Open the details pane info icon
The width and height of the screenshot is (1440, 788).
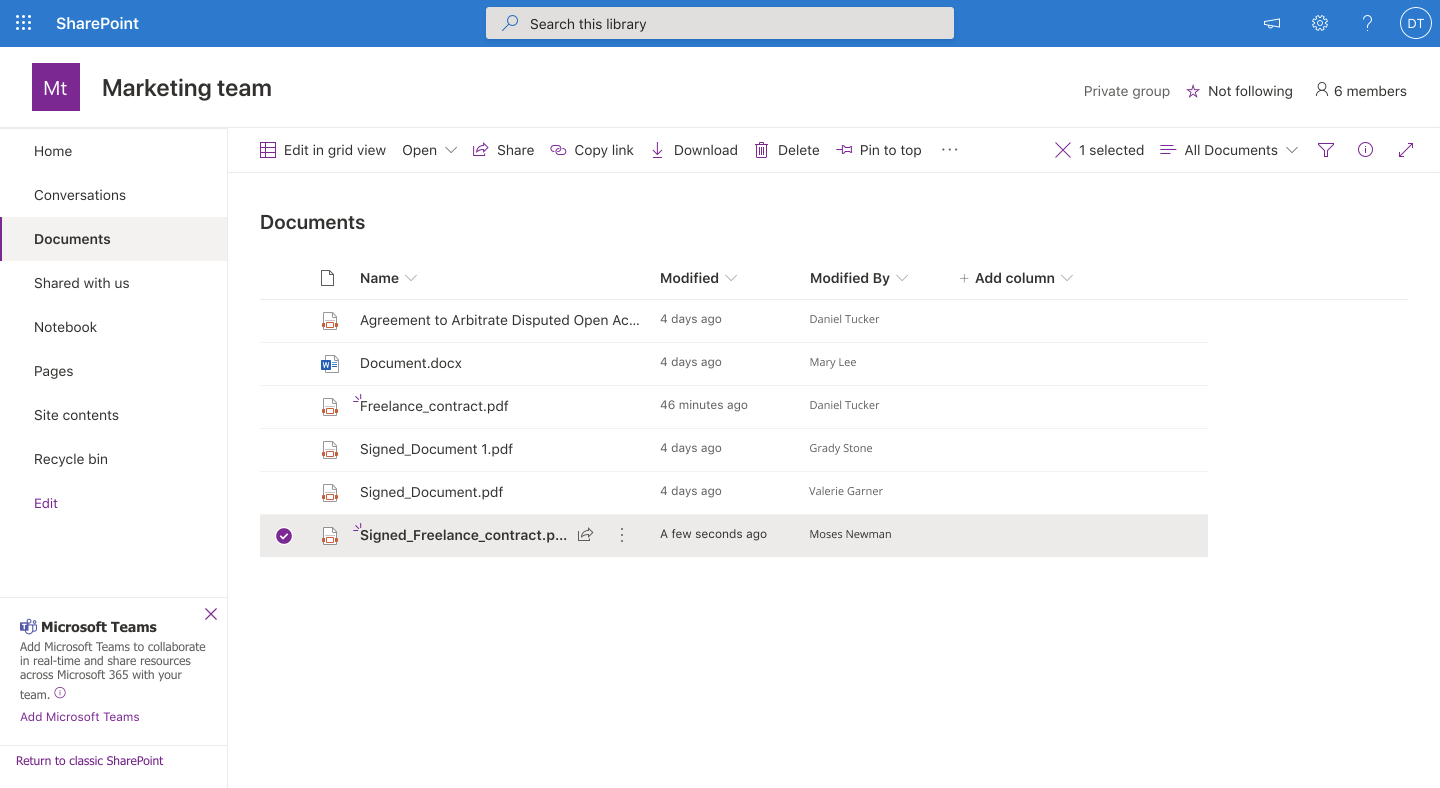point(1366,150)
